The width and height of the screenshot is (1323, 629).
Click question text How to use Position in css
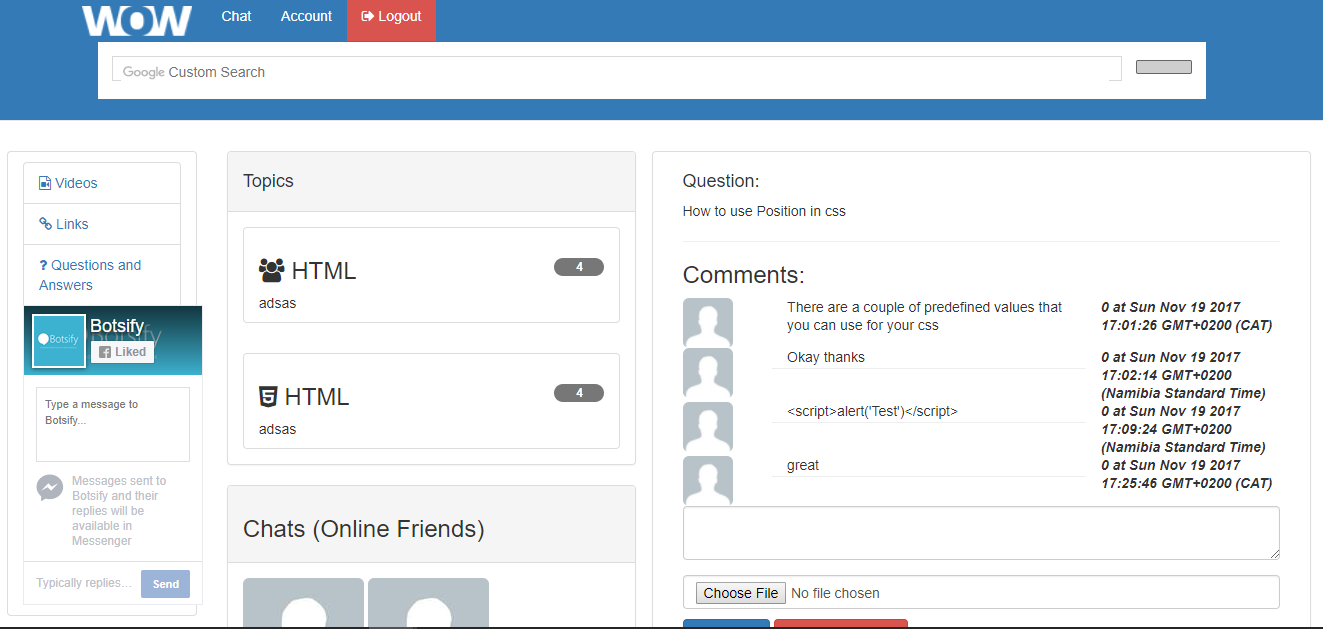coord(764,211)
